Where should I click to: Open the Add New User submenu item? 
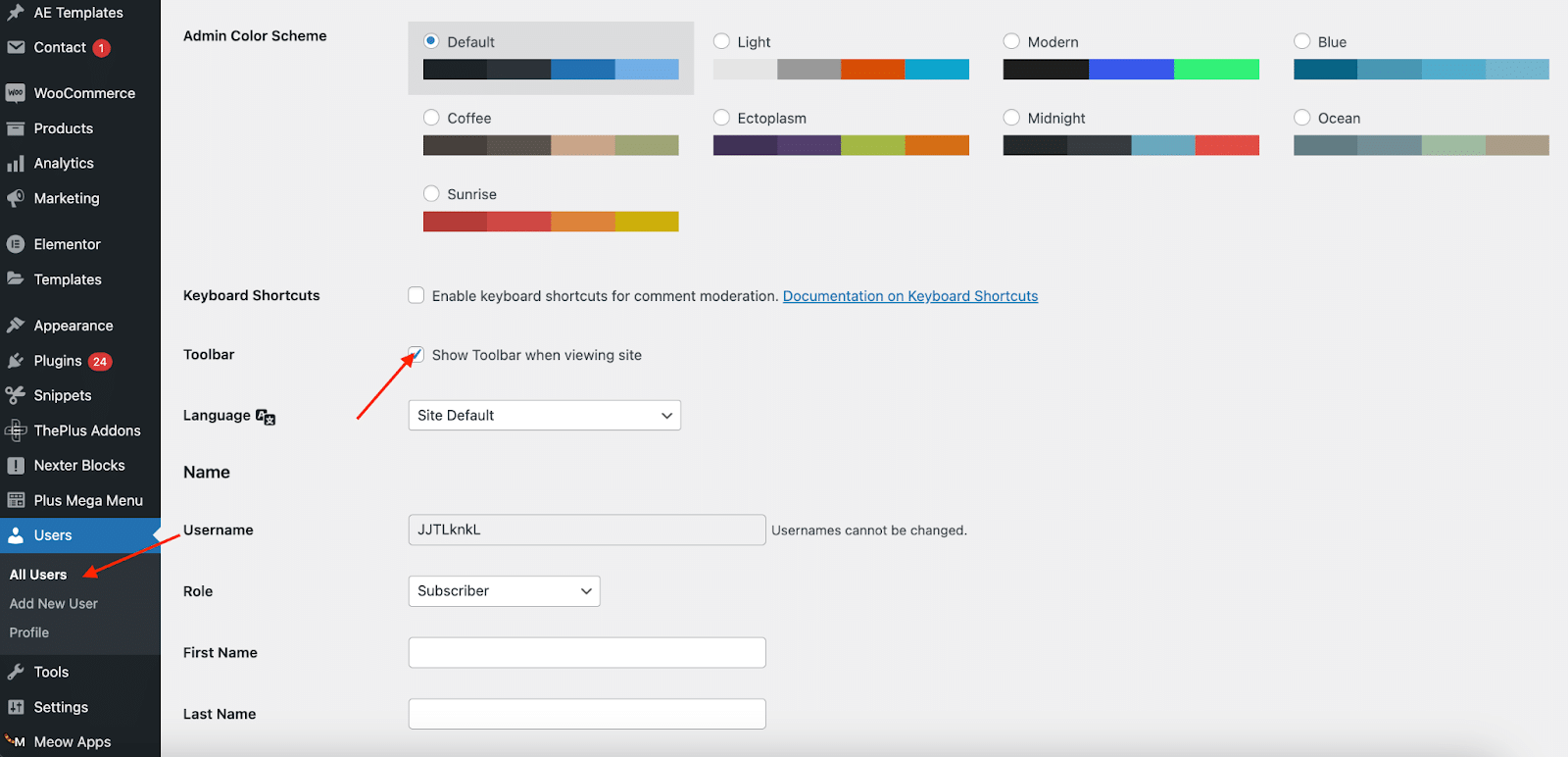click(x=54, y=604)
